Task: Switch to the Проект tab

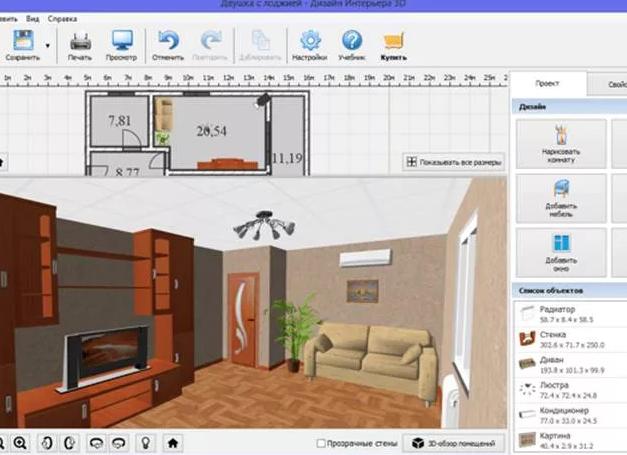Action: (547, 86)
